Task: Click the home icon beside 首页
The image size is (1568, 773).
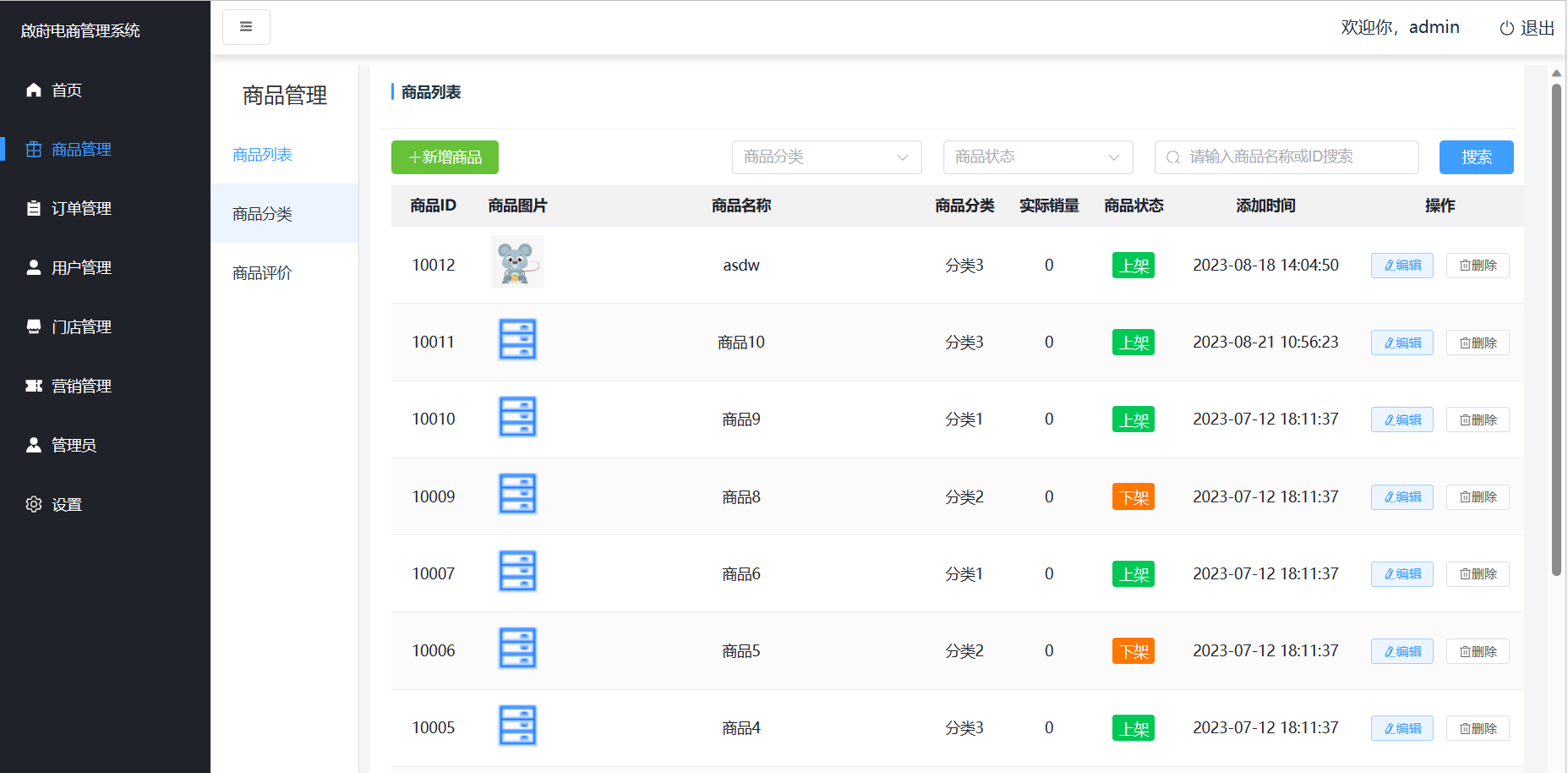Action: tap(34, 90)
